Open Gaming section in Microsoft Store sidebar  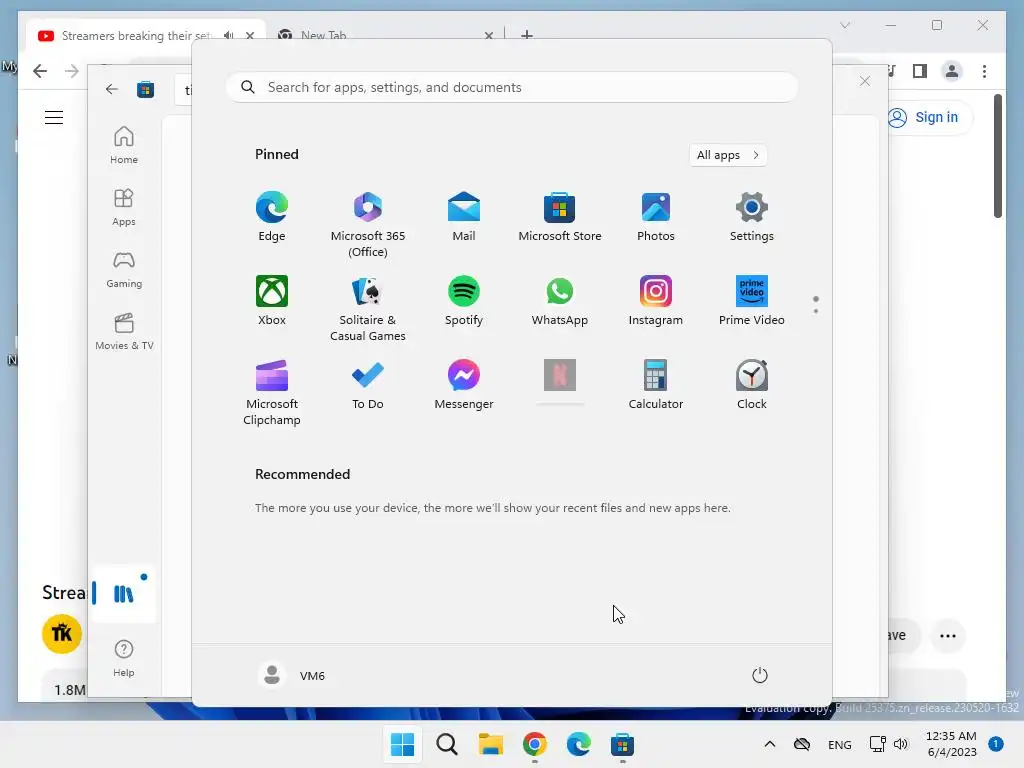click(x=123, y=269)
